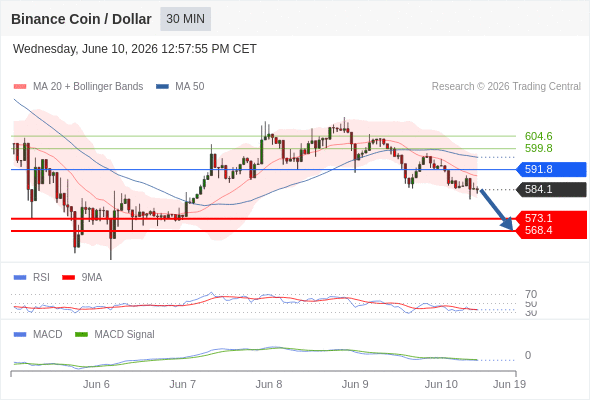Click the MACD zero level label
This screenshot has height=400, width=590.
click(x=528, y=355)
